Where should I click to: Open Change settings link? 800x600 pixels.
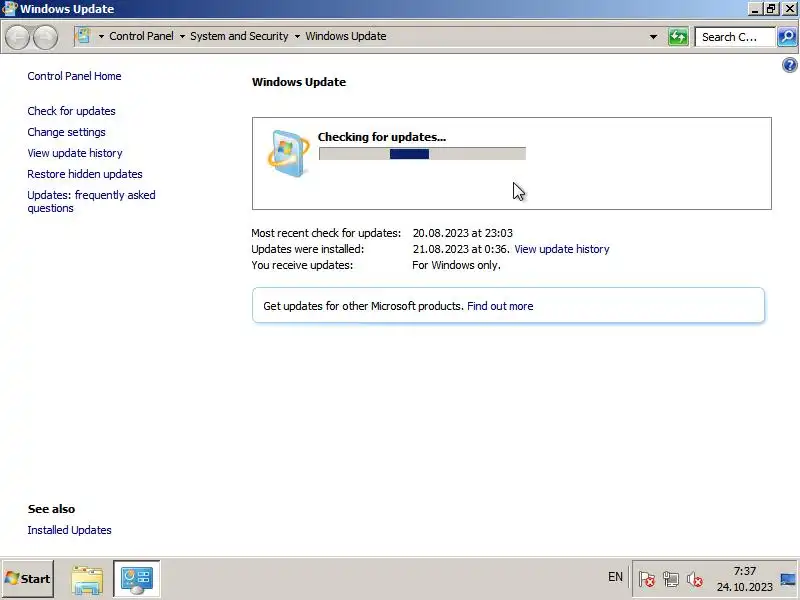[x=66, y=132]
